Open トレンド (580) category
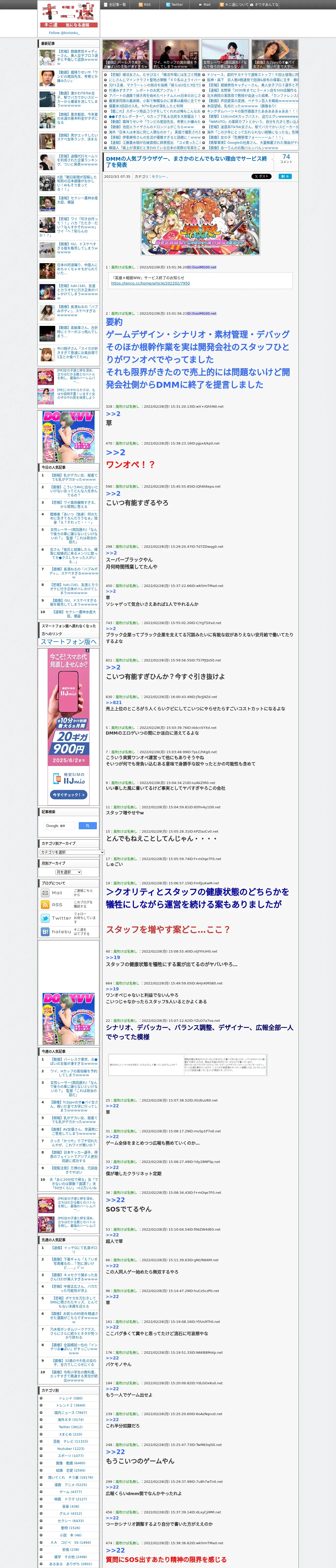Screen dimensions: 336x1568 70,1398
